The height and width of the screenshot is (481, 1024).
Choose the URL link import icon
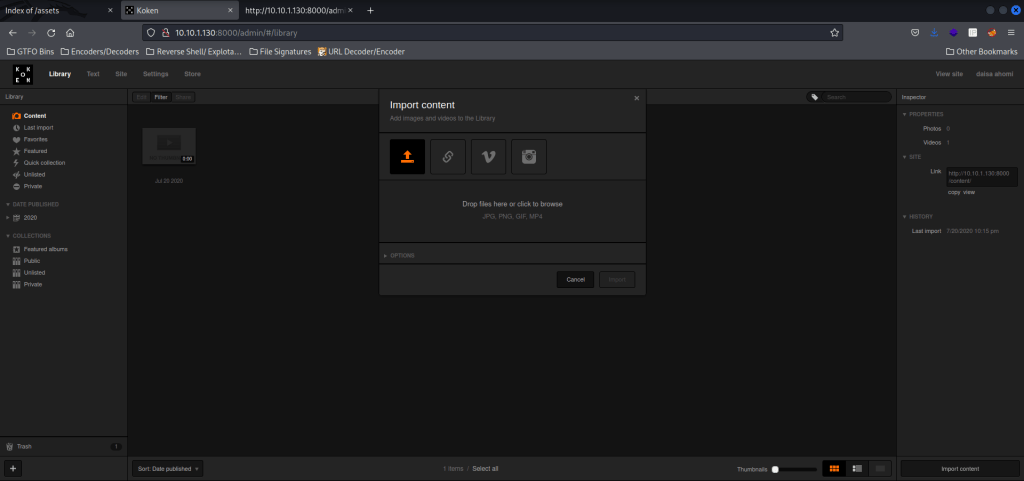tap(448, 157)
